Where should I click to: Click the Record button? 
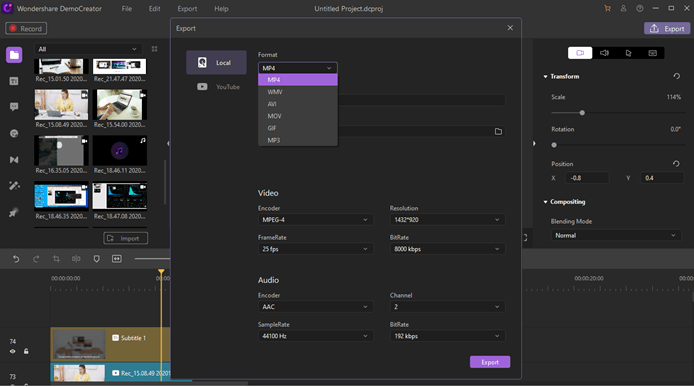(x=26, y=28)
